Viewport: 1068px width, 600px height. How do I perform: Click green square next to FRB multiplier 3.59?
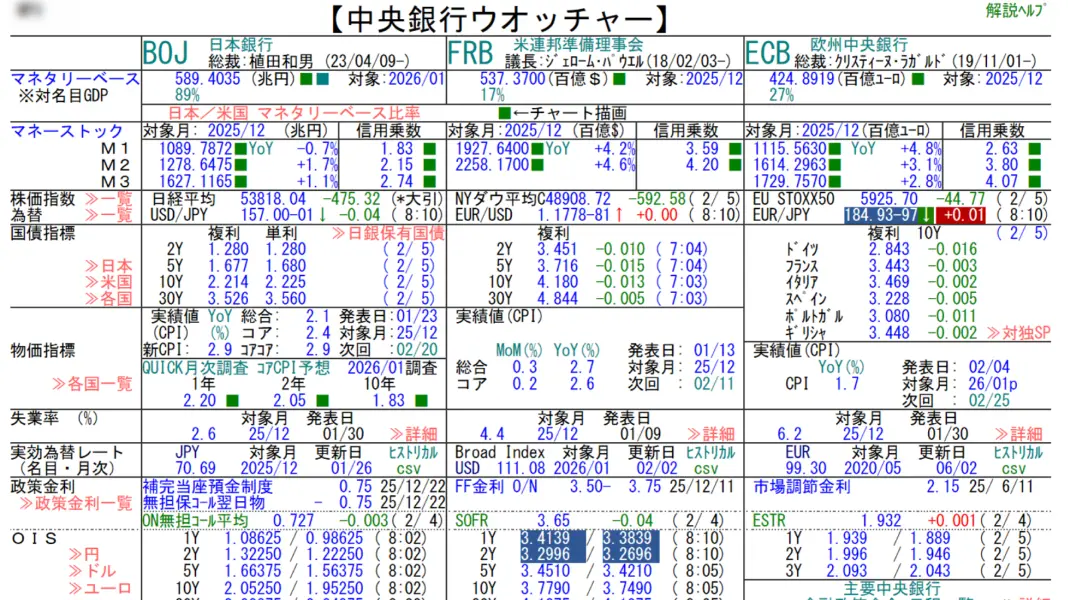tap(735, 148)
